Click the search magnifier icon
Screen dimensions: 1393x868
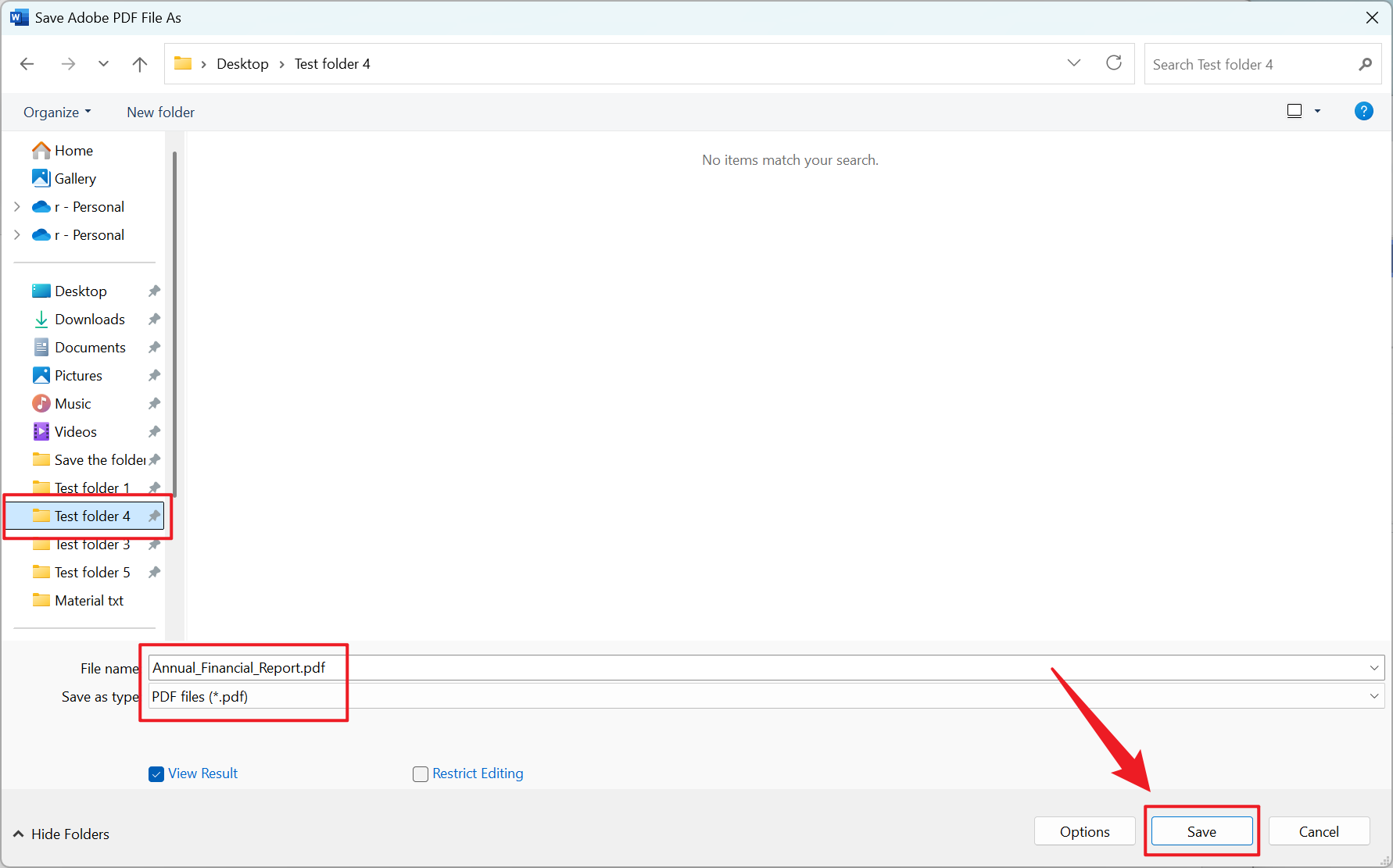pyautogui.click(x=1365, y=64)
